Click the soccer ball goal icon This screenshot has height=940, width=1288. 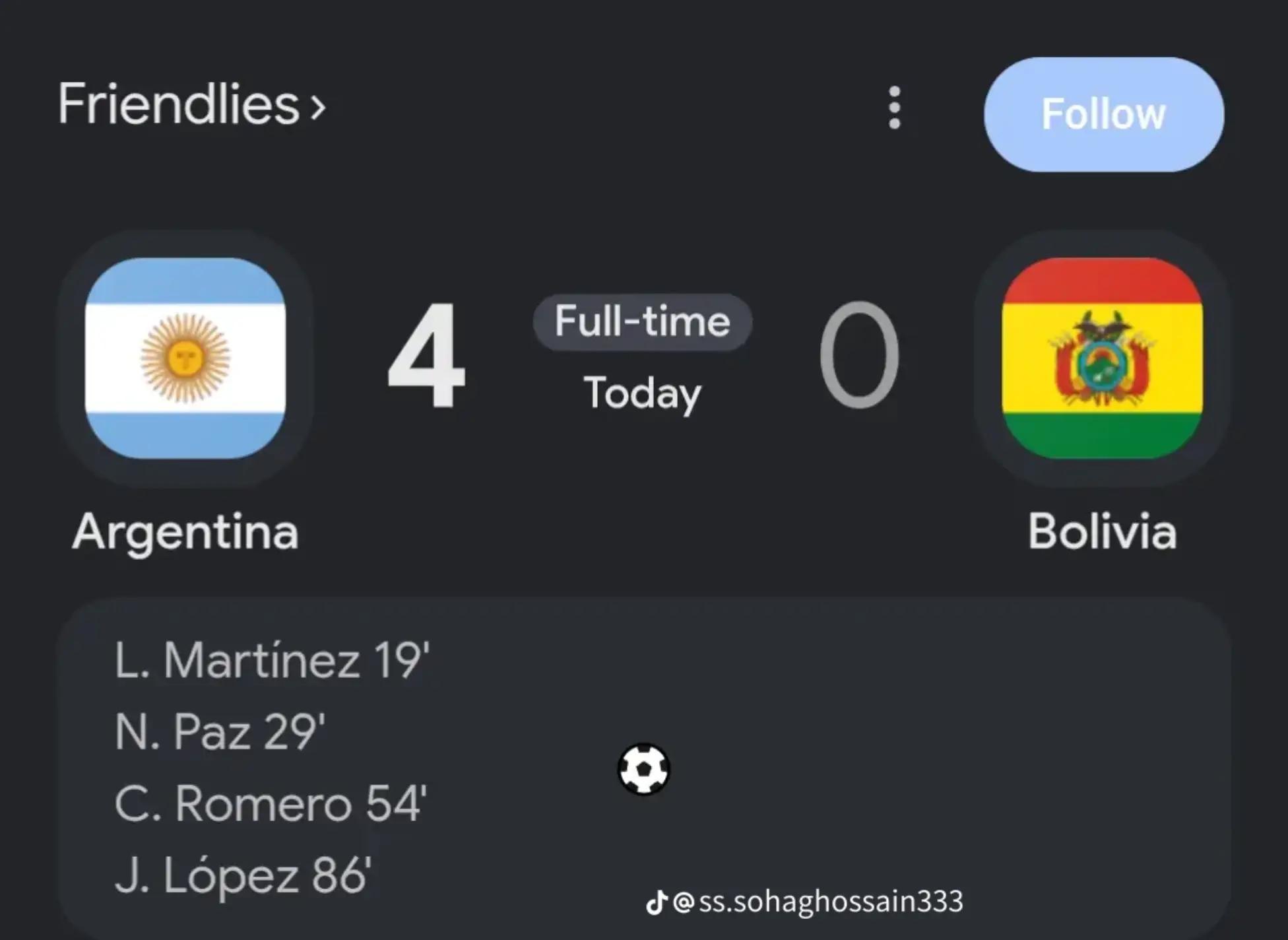(x=643, y=769)
